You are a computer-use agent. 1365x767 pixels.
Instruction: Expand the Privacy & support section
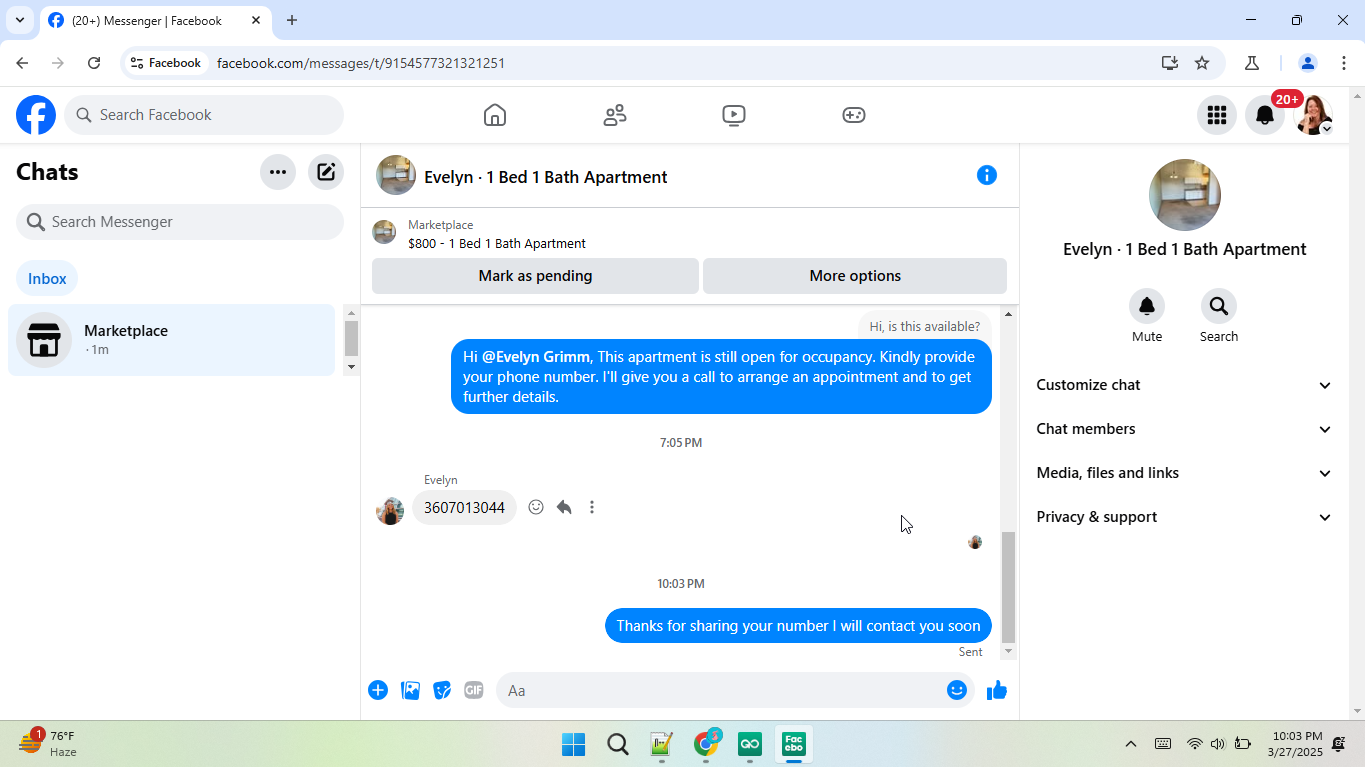click(x=1185, y=517)
